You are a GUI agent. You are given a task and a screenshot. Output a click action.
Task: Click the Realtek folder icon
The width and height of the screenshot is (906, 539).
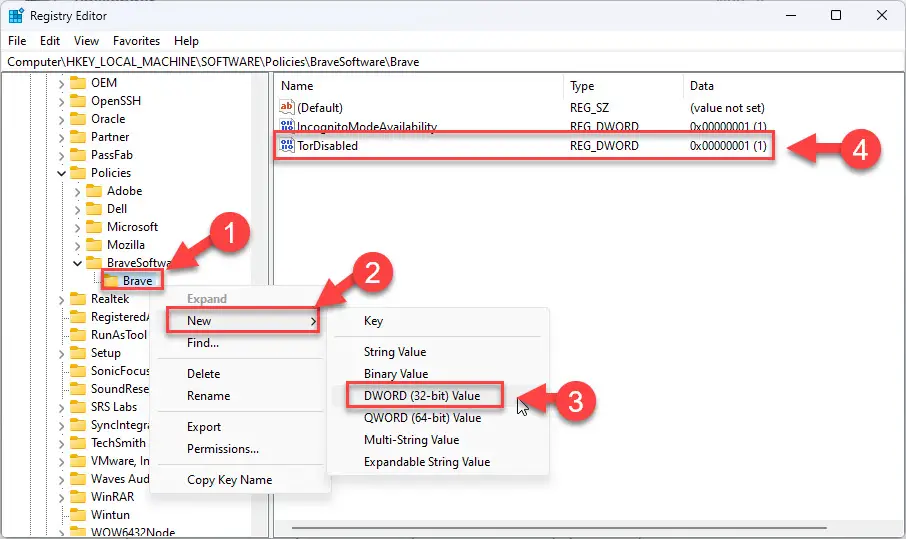click(x=78, y=299)
